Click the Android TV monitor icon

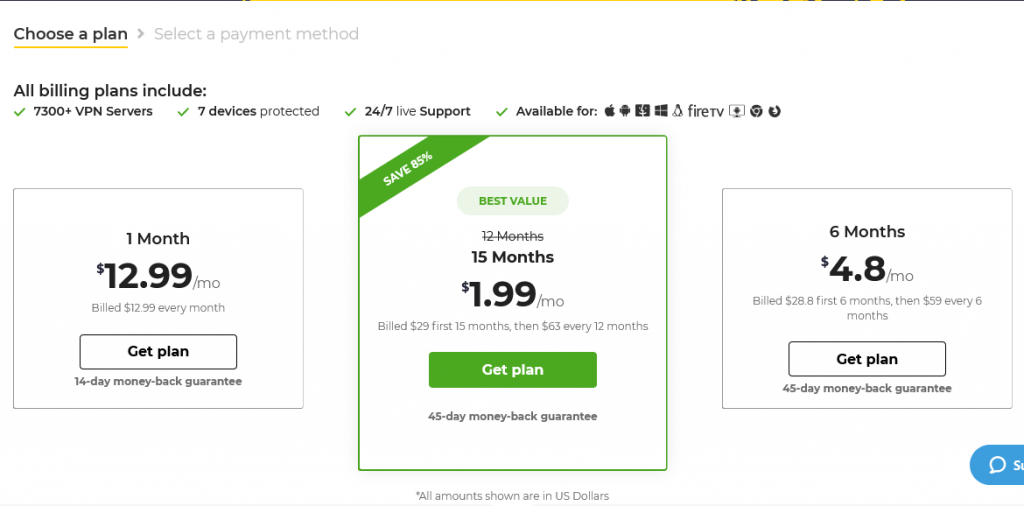point(737,111)
